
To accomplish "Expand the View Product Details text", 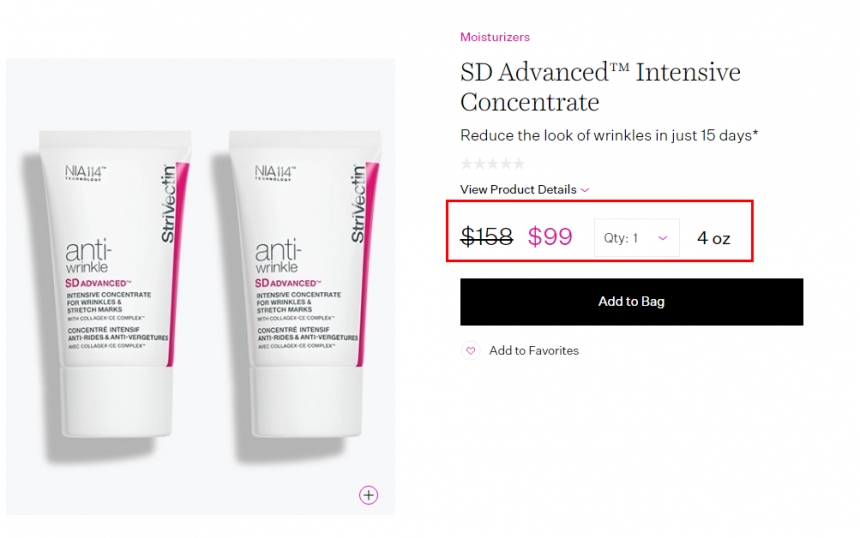I will tap(518, 189).
